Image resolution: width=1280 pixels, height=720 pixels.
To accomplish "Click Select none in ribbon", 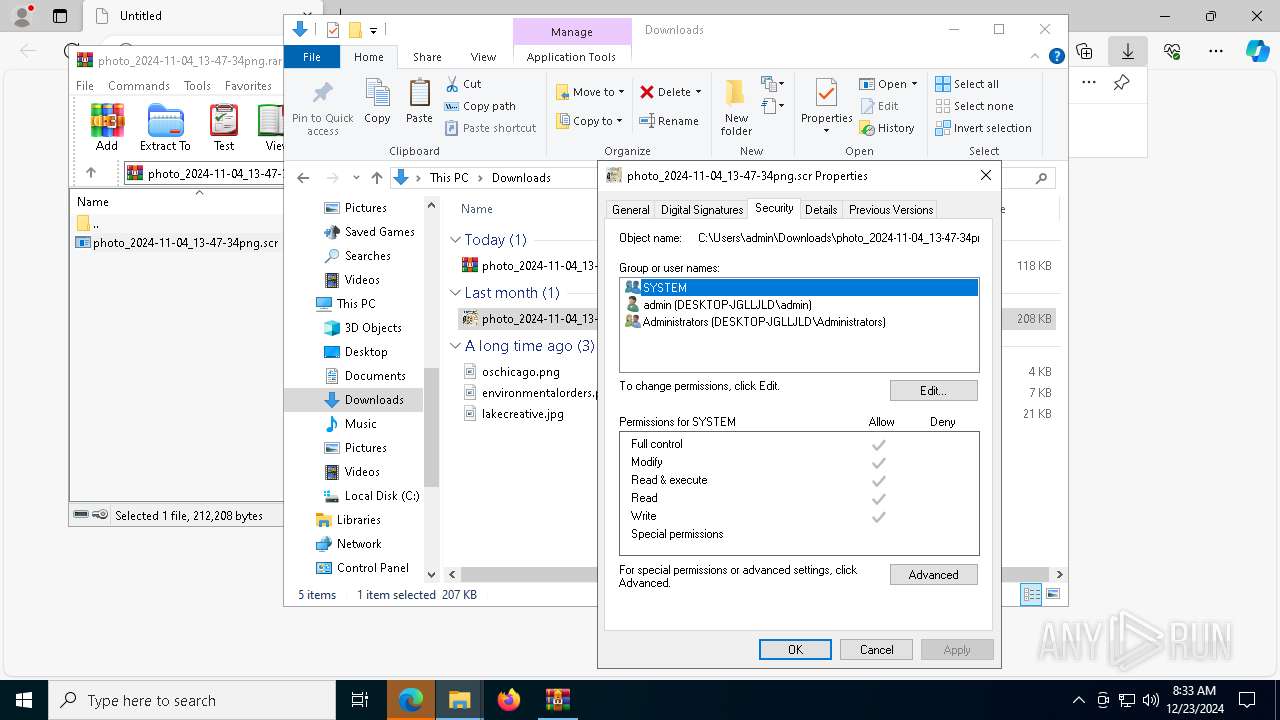I will click(x=974, y=106).
